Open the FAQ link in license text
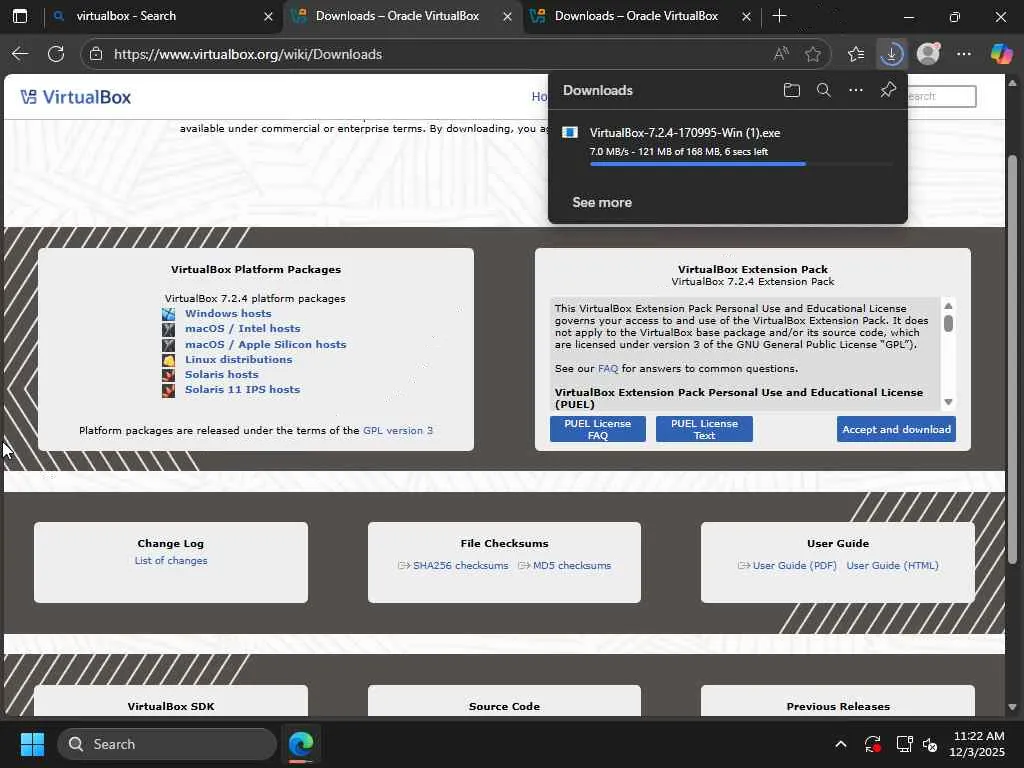The height and width of the screenshot is (768, 1024). [x=607, y=368]
